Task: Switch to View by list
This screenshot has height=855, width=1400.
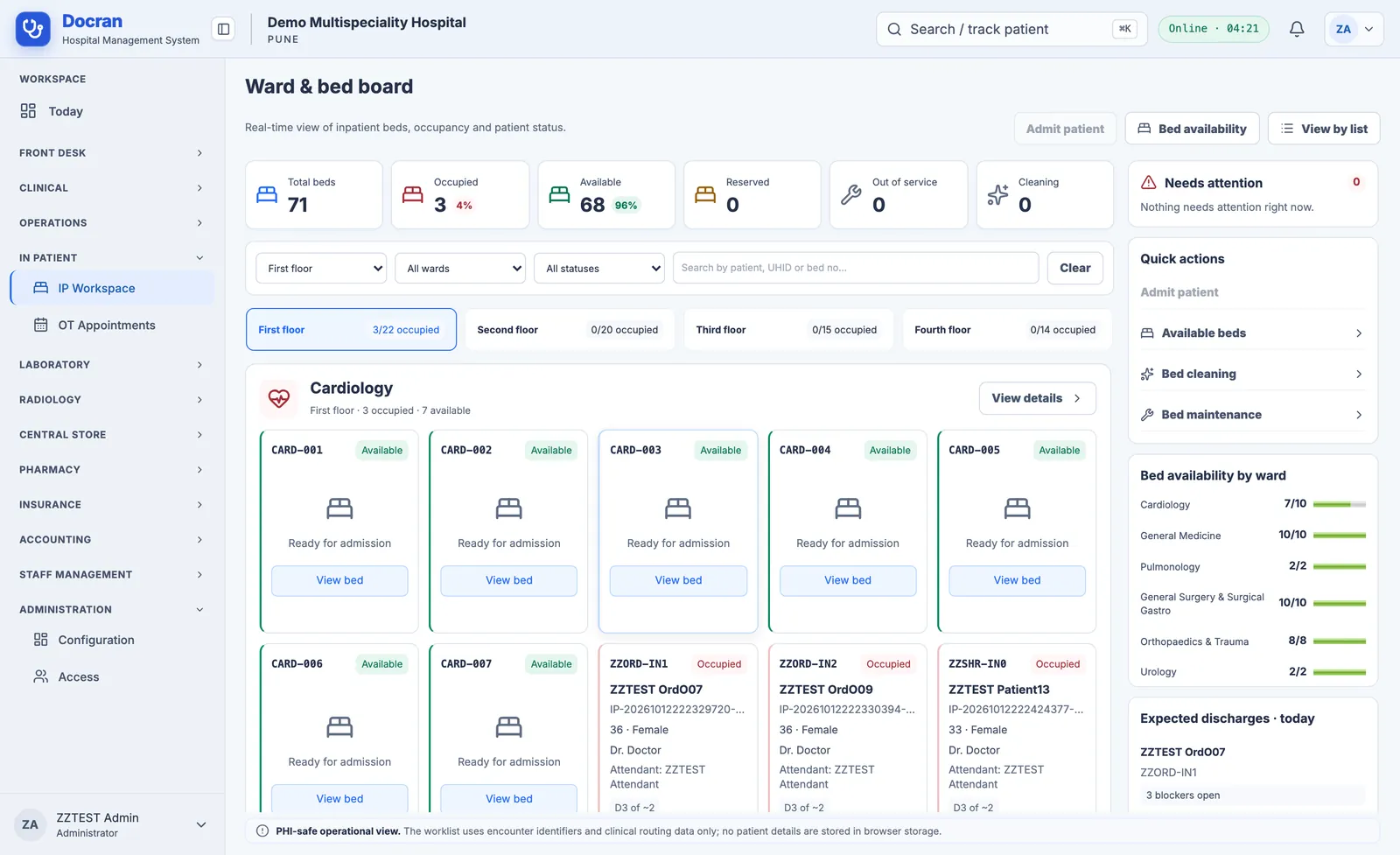Action: (1324, 129)
